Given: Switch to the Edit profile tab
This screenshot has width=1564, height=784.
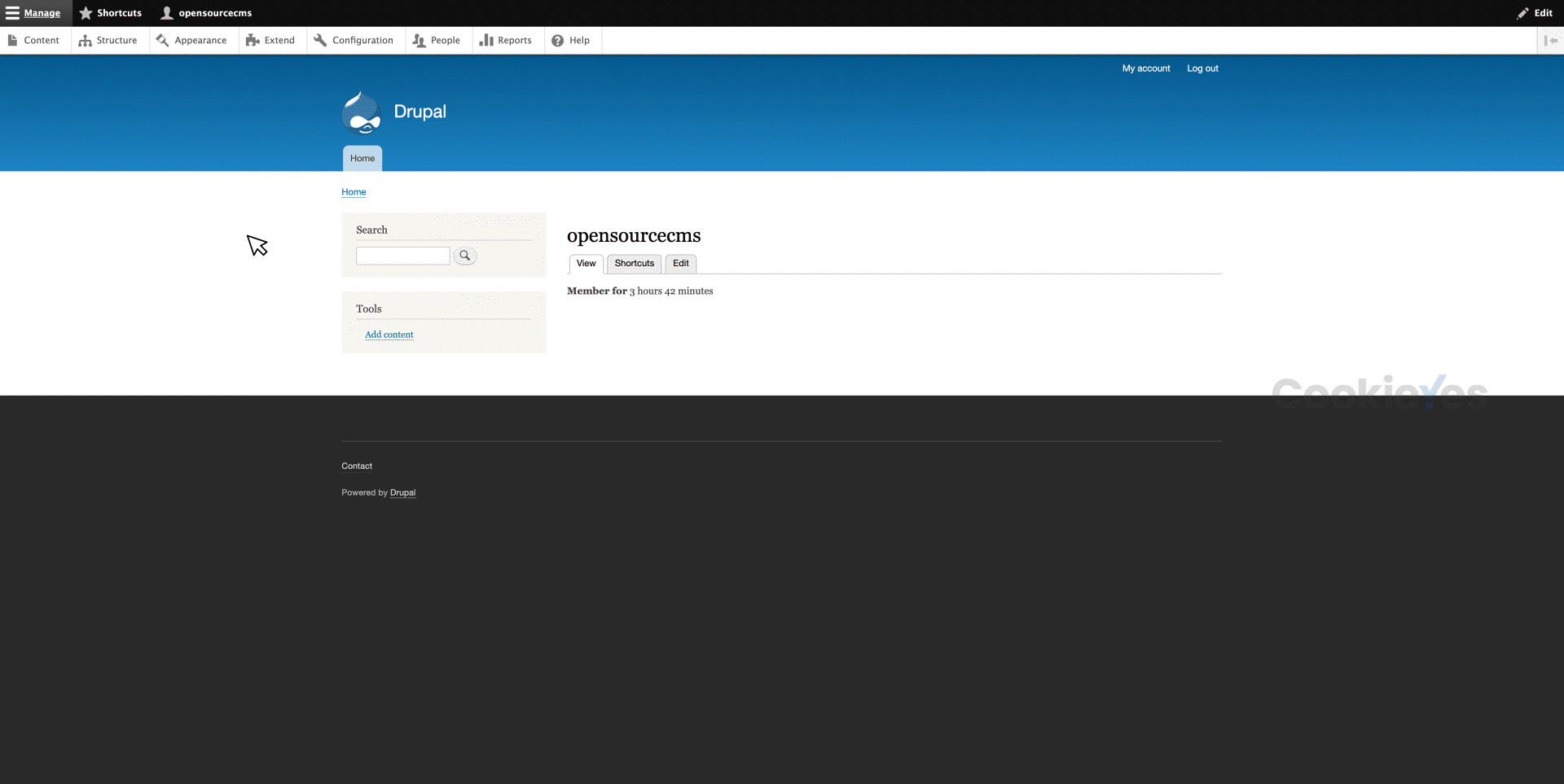Looking at the screenshot, I should (681, 264).
